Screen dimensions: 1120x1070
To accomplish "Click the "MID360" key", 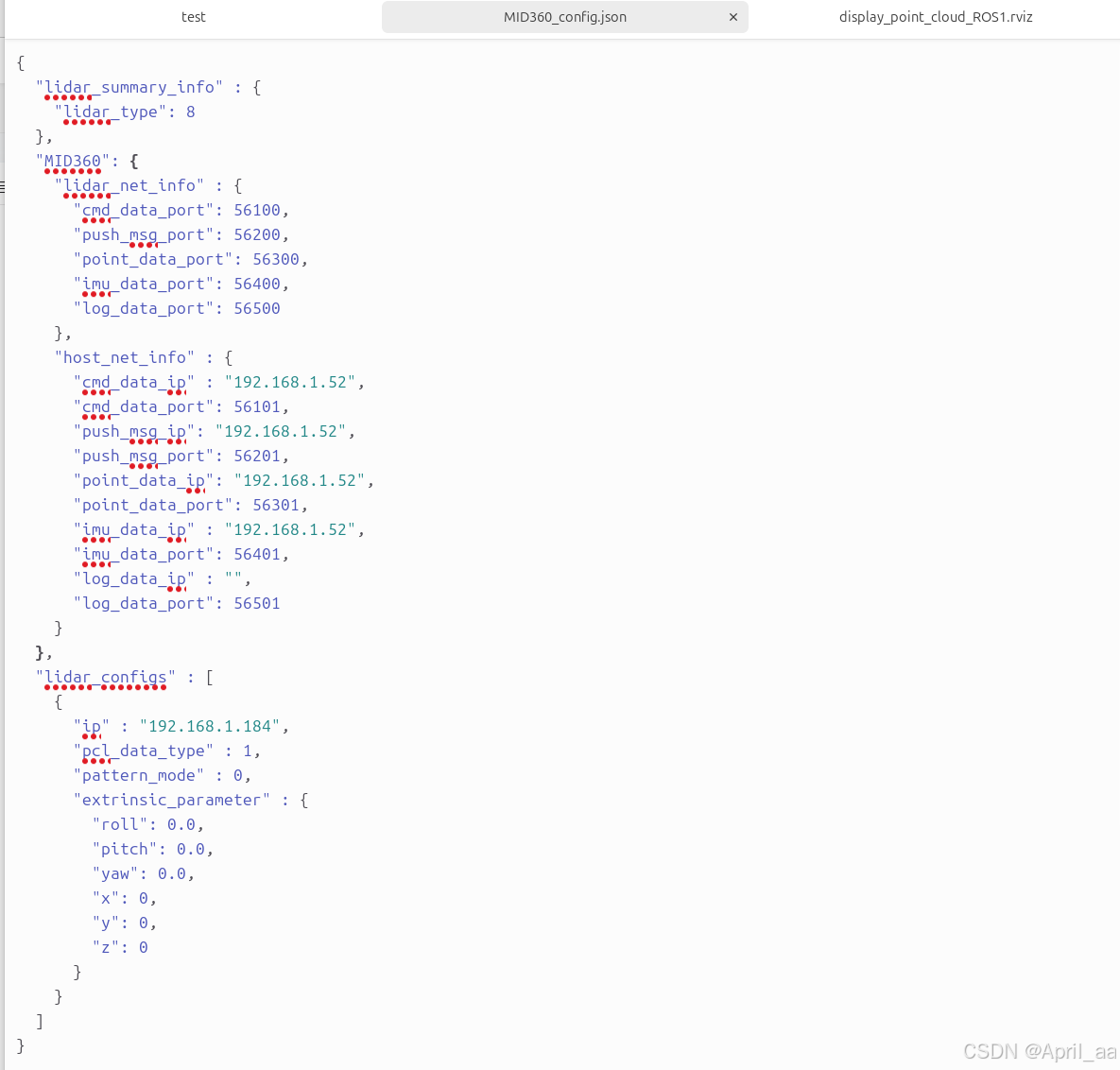I will pyautogui.click(x=73, y=162).
